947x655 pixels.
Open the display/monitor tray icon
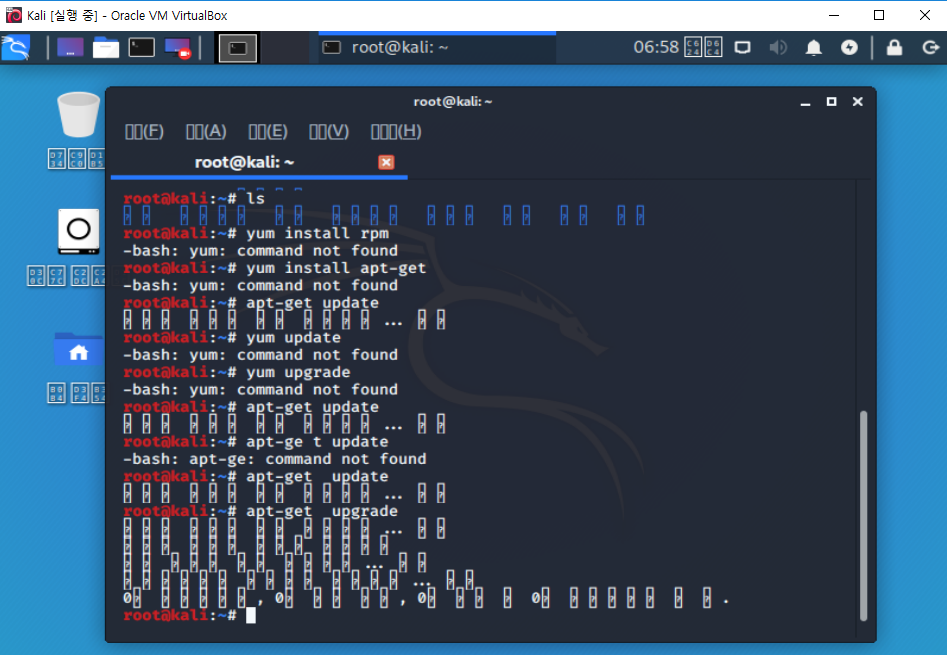click(x=742, y=47)
